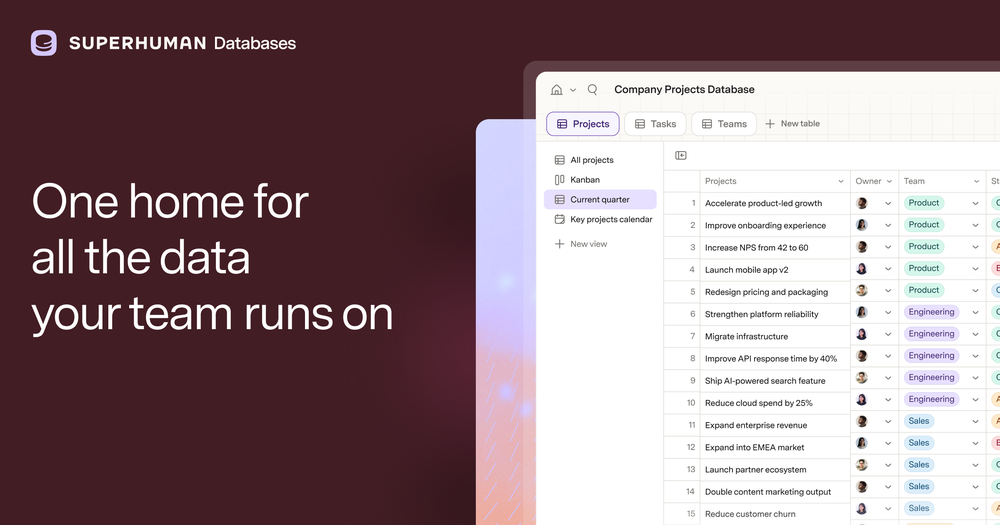Select the 'Reduce customer churn' cell
Image resolution: width=1000 pixels, height=525 pixels.
tap(775, 514)
